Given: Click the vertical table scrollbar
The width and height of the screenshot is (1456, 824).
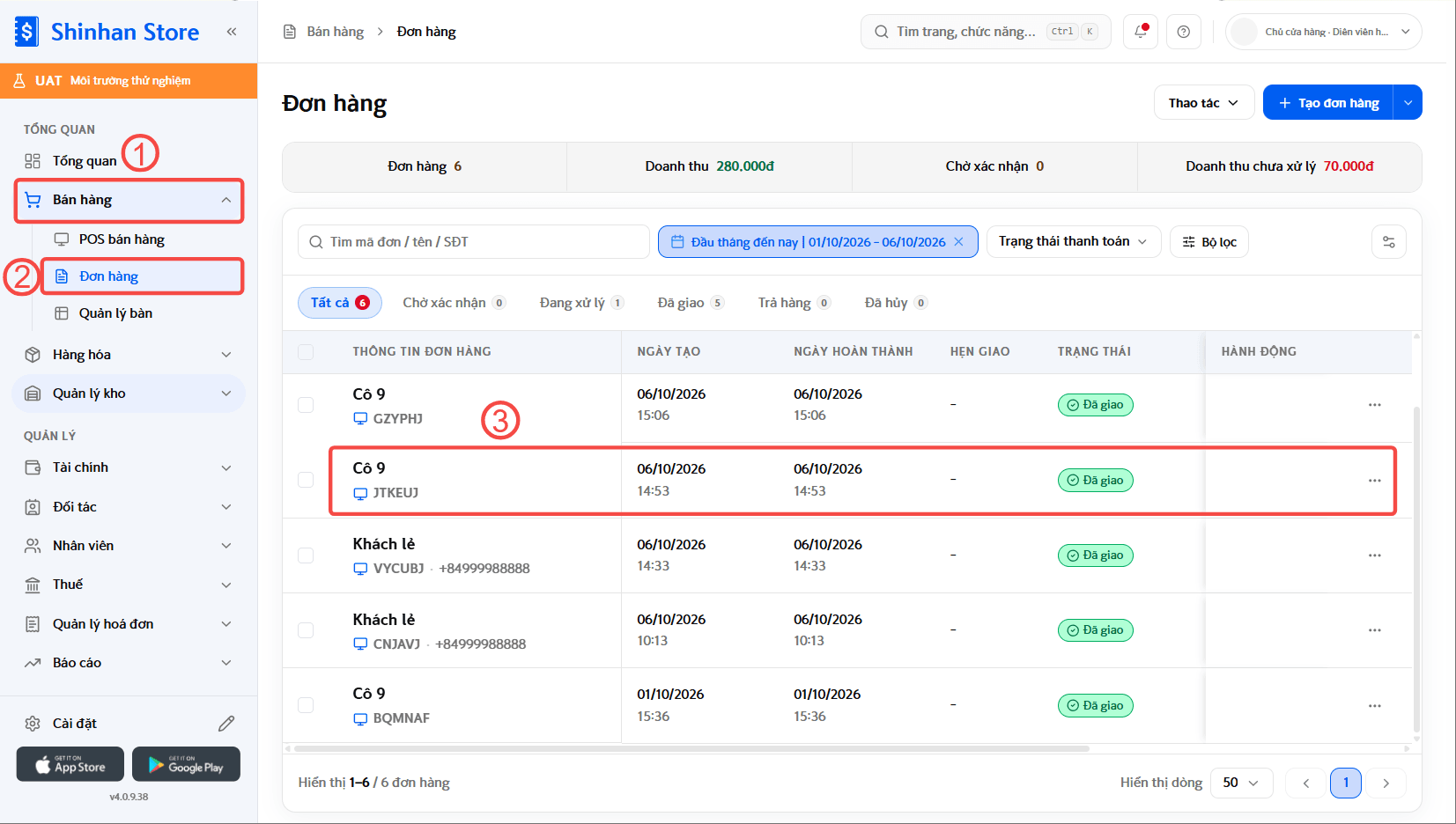Looking at the screenshot, I should pos(1416,569).
